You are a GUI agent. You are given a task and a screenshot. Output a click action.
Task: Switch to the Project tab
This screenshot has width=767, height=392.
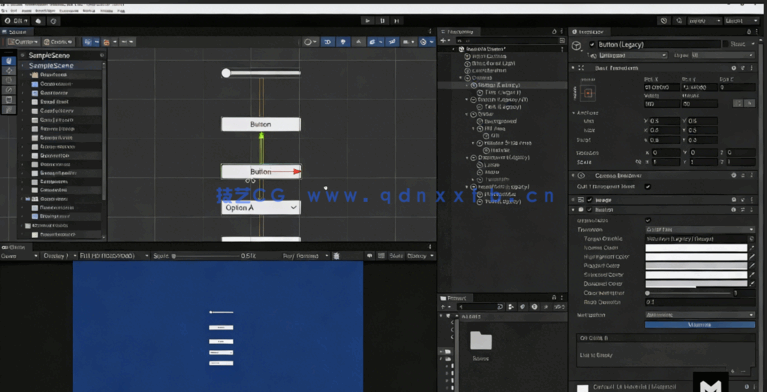tap(455, 298)
